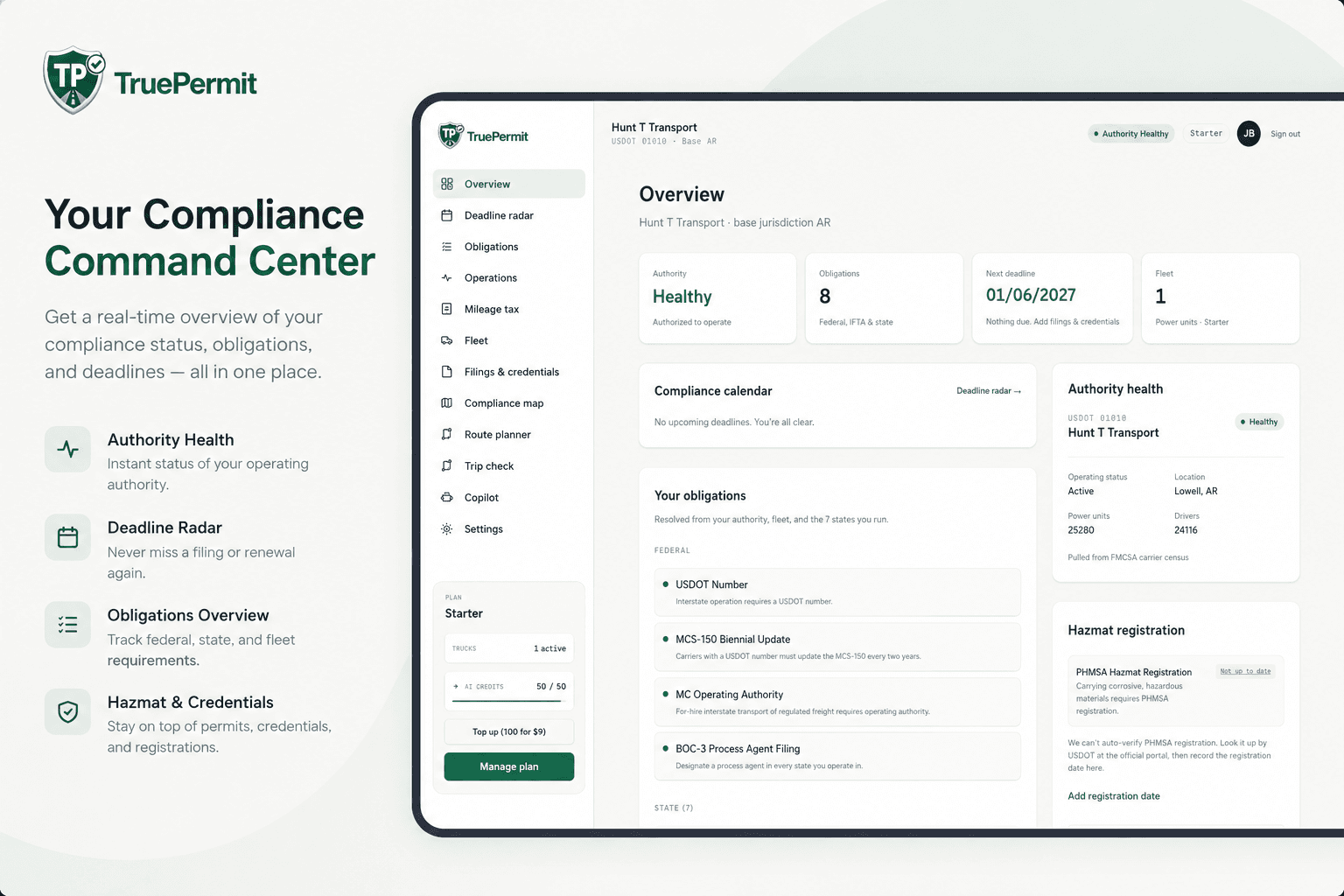Viewport: 1344px width, 896px height.
Task: Click Top up (100 for $9) button
Action: pyautogui.click(x=508, y=731)
